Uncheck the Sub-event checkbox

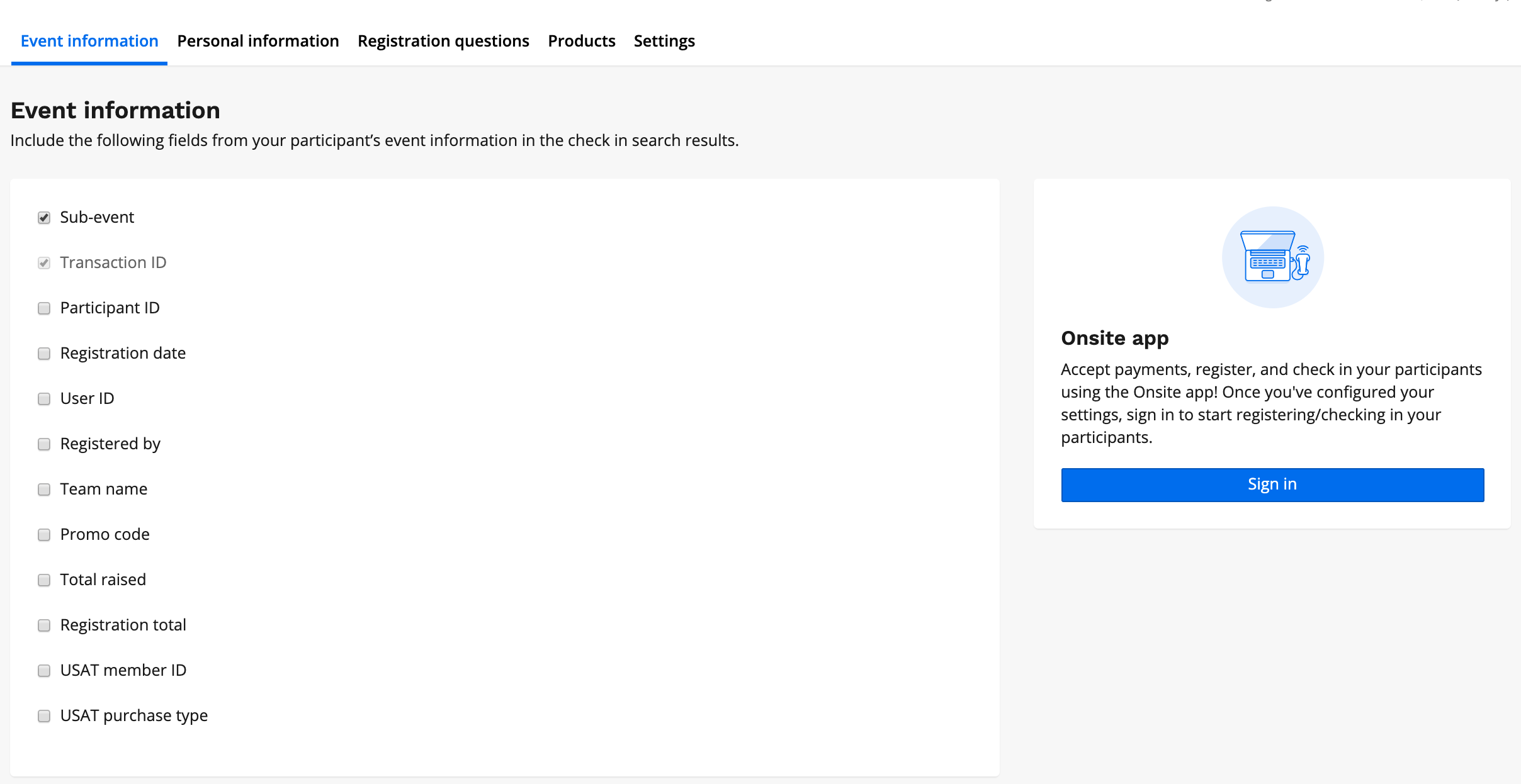44,218
